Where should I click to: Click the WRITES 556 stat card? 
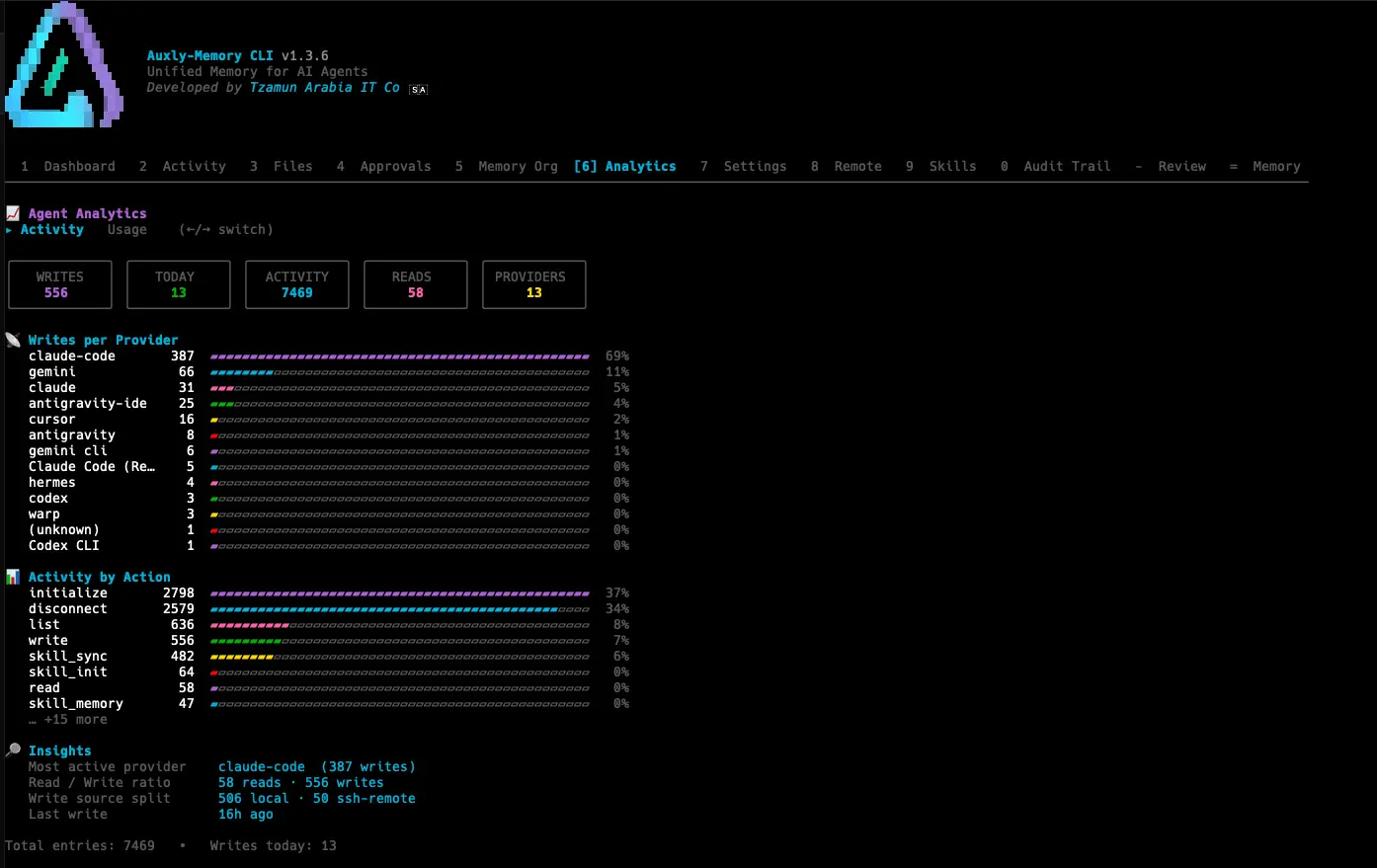tap(60, 284)
